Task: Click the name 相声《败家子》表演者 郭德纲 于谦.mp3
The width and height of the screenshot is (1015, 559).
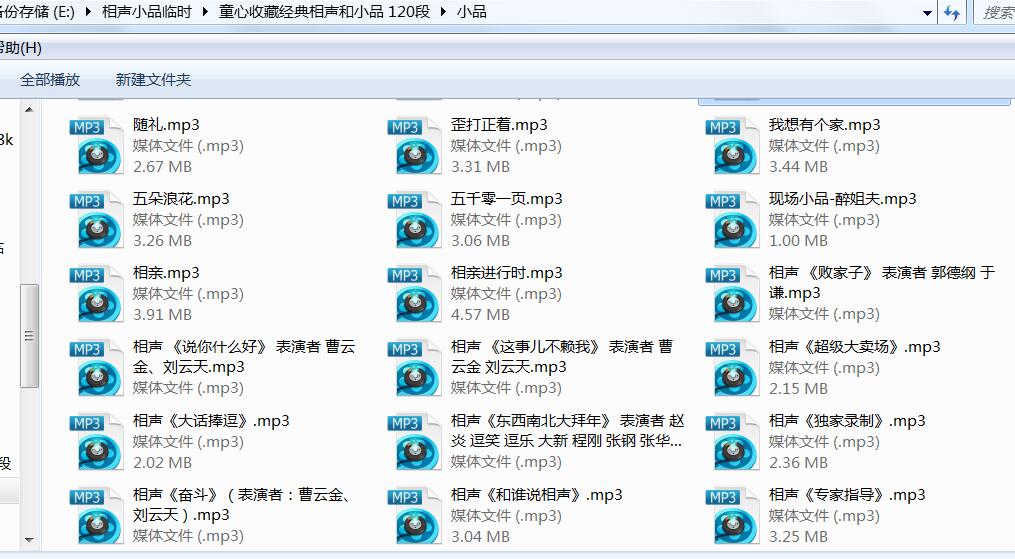Action: click(x=882, y=283)
